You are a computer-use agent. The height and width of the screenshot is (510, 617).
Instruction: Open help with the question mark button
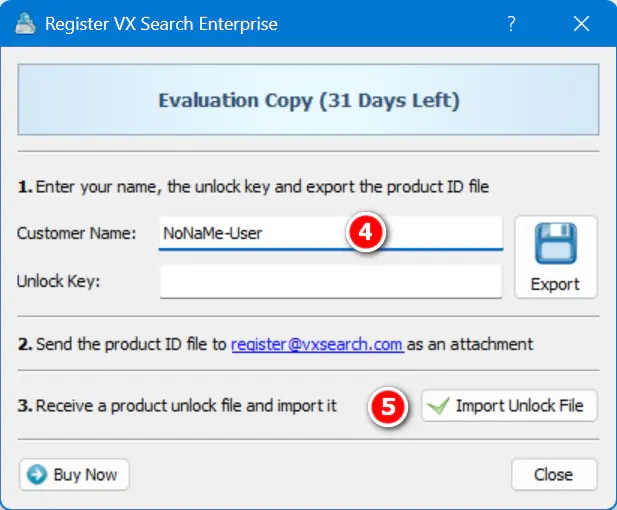pos(512,24)
